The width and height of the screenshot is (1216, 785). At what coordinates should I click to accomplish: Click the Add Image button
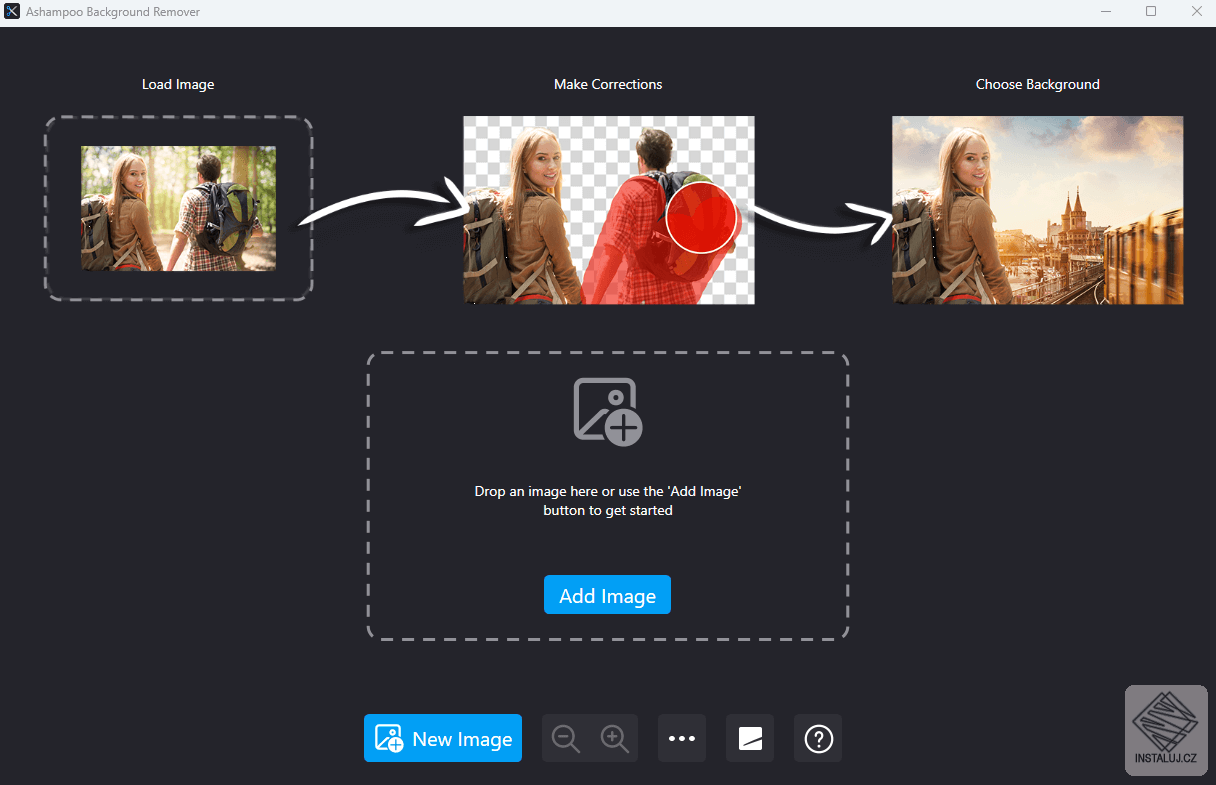(x=607, y=595)
